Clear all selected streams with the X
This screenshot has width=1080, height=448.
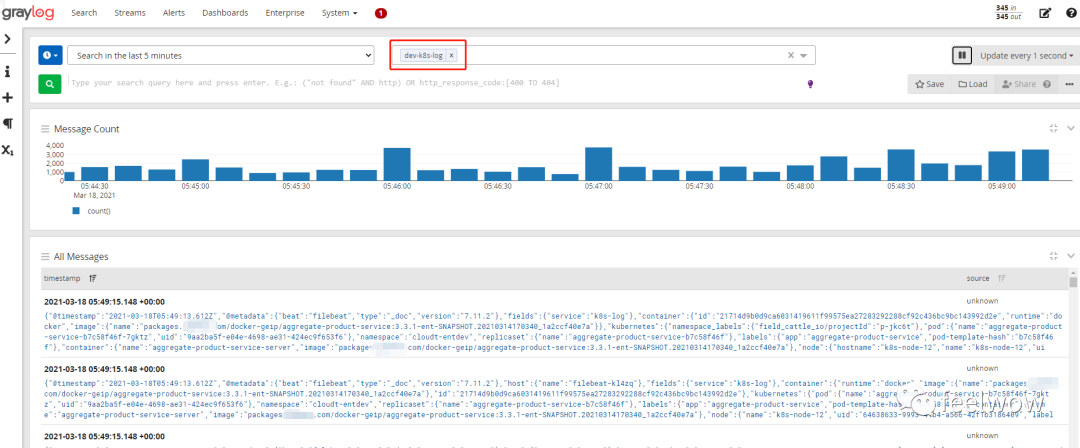coord(791,55)
